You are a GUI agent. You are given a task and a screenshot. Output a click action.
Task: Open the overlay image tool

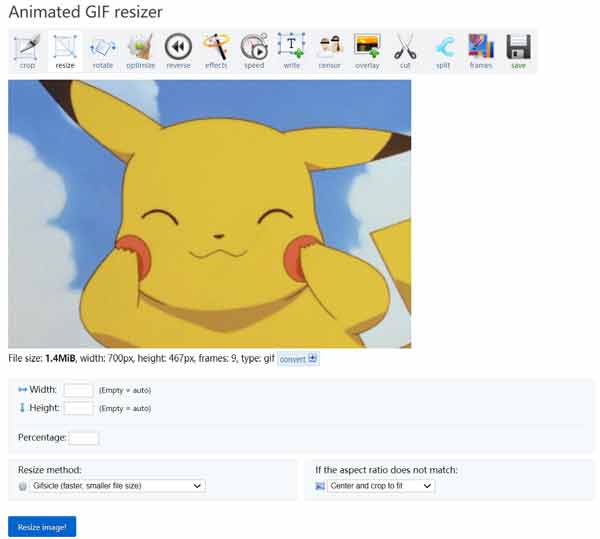pos(367,52)
